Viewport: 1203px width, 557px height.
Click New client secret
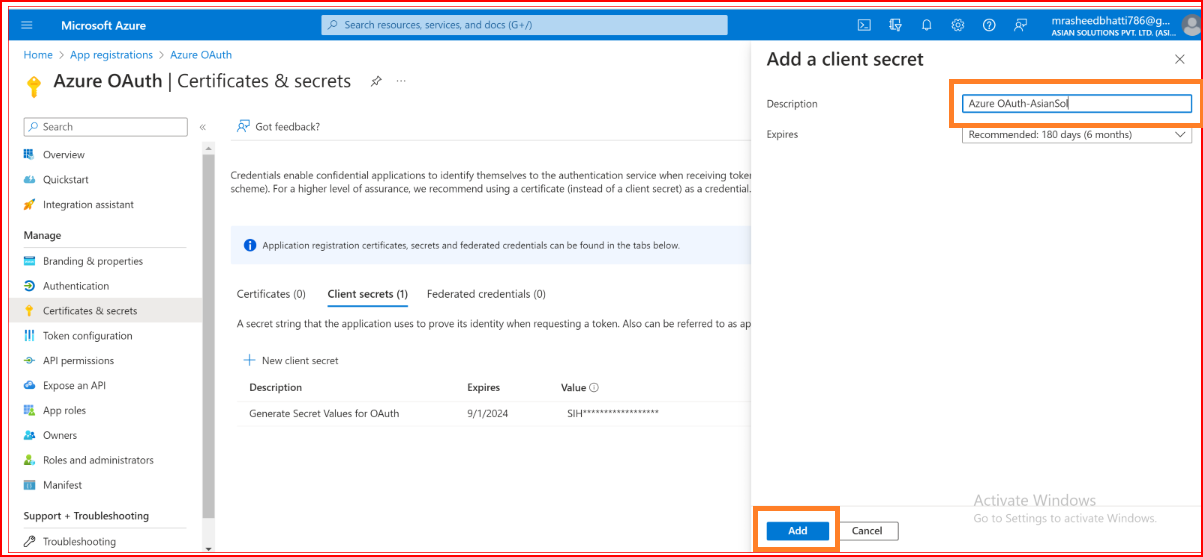pos(291,360)
